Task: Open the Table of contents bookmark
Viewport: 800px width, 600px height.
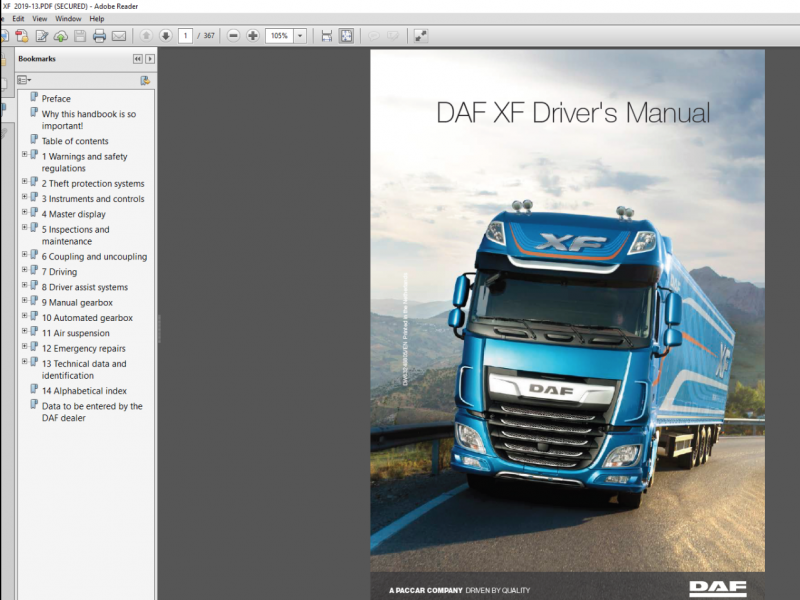Action: point(75,141)
